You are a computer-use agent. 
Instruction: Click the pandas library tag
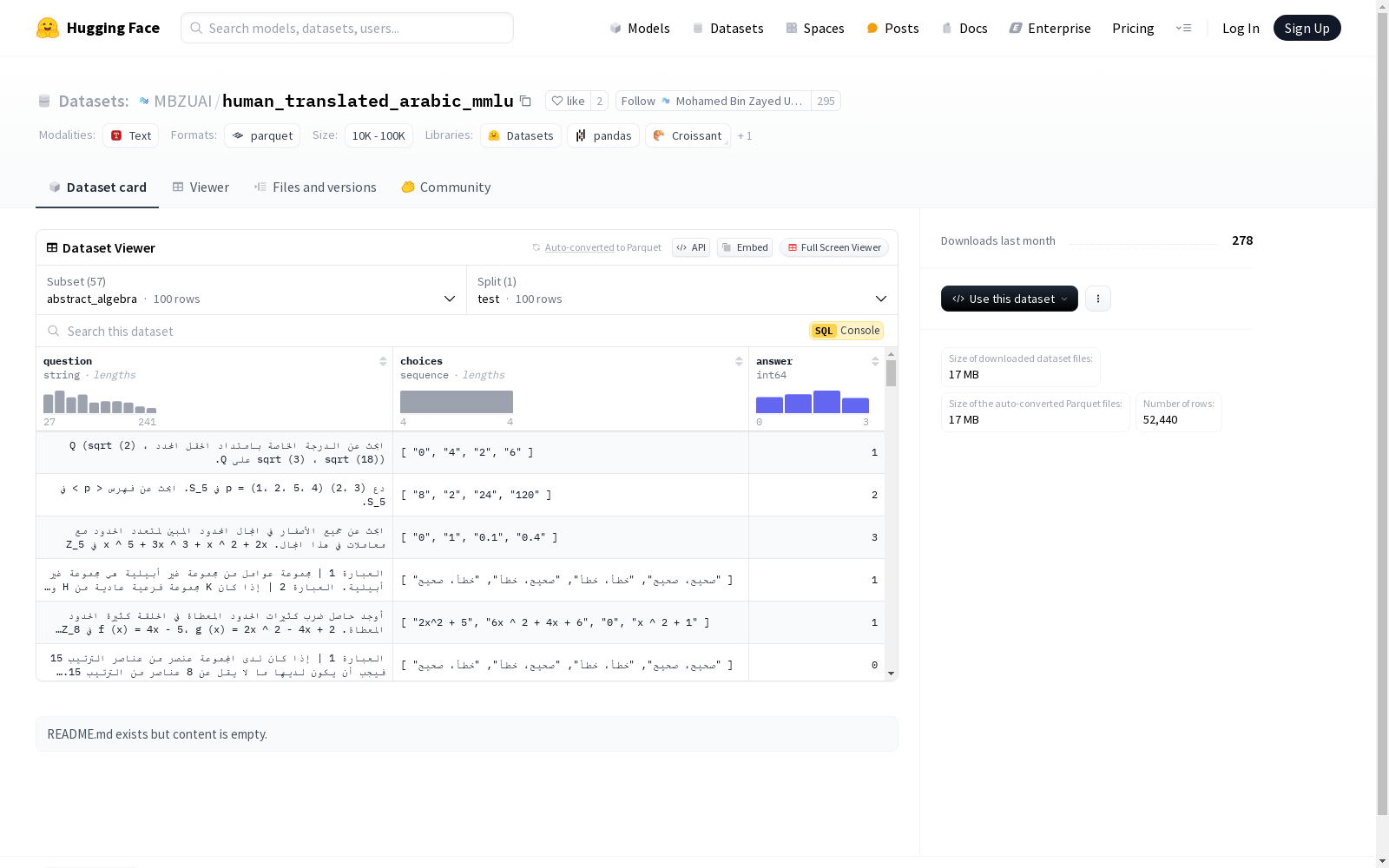tap(603, 135)
